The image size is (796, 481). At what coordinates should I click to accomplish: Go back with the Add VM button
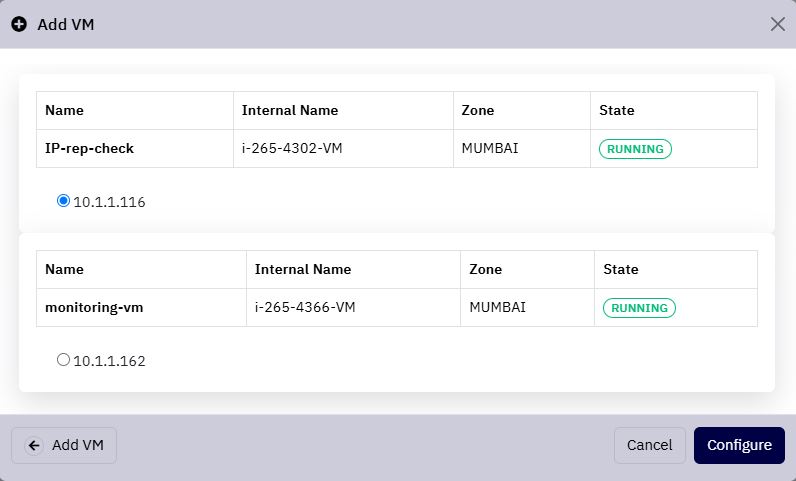point(64,445)
